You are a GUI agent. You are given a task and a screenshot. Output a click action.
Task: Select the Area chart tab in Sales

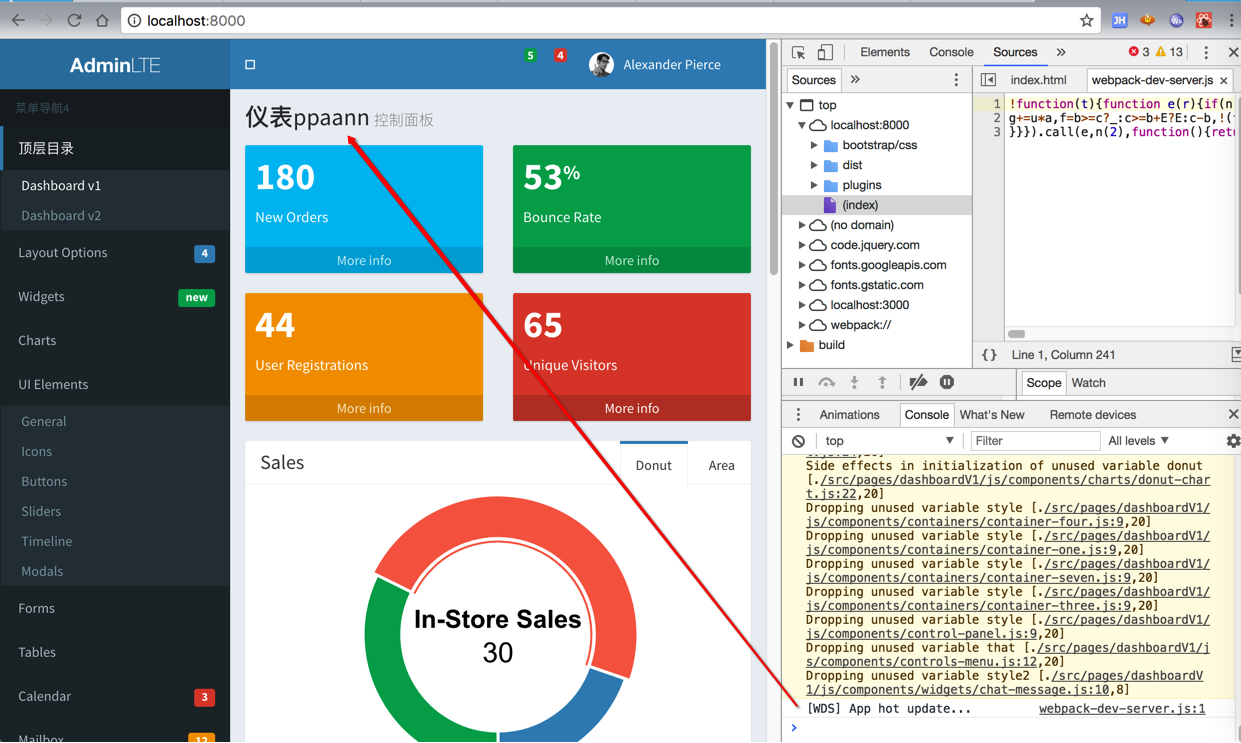pyautogui.click(x=721, y=465)
